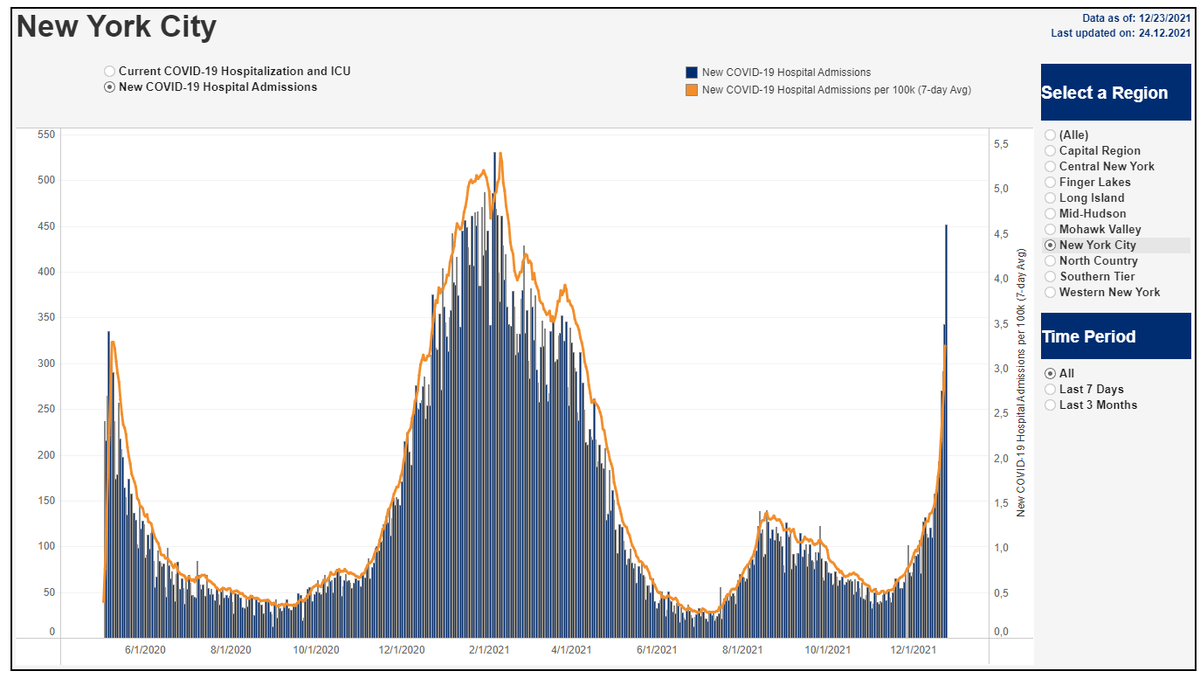The width and height of the screenshot is (1200, 678).
Task: Choose Mid-Hudson in region list
Action: tap(1049, 214)
